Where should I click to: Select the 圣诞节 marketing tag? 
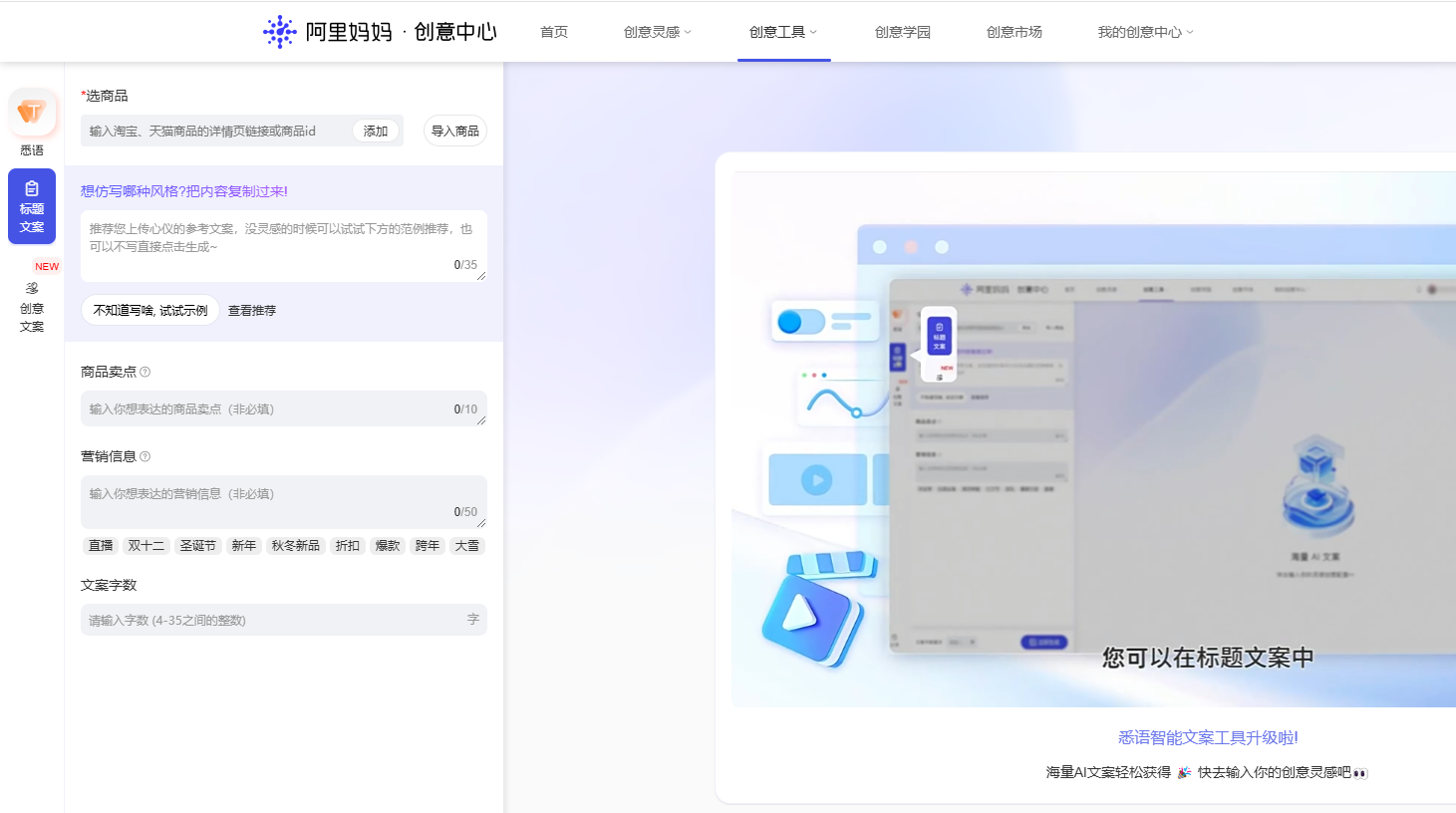[x=198, y=545]
